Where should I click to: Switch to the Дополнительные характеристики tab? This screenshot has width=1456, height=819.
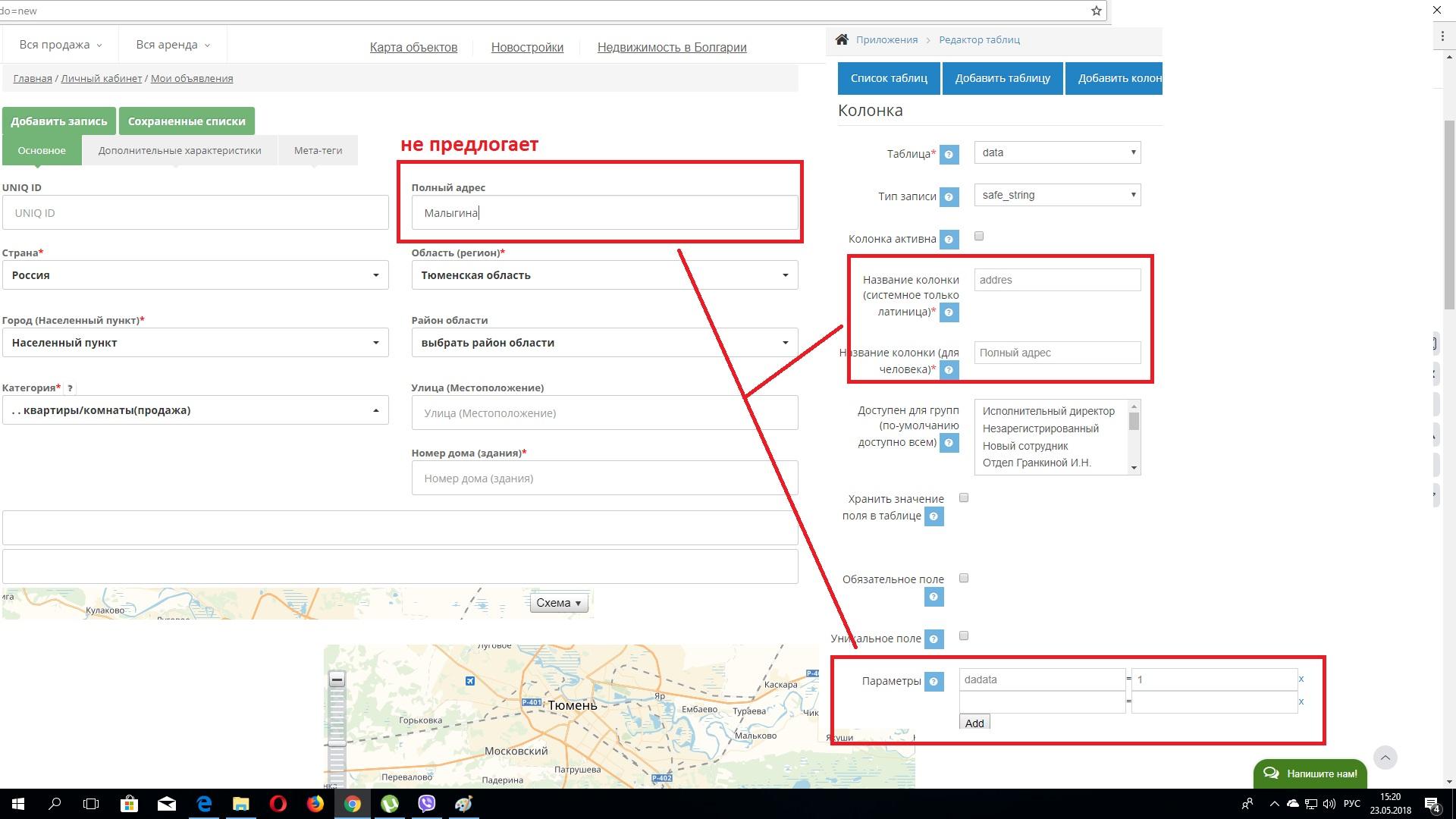click(180, 150)
